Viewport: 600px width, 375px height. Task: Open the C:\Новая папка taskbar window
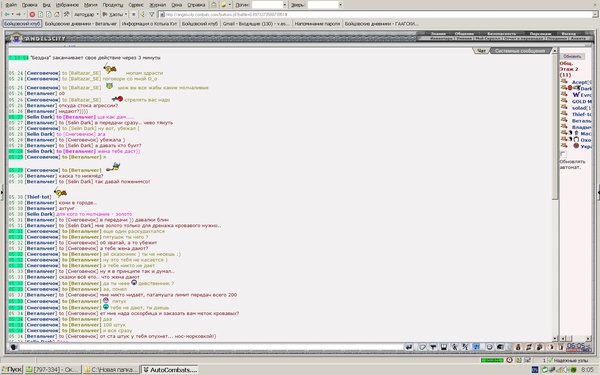point(111,370)
